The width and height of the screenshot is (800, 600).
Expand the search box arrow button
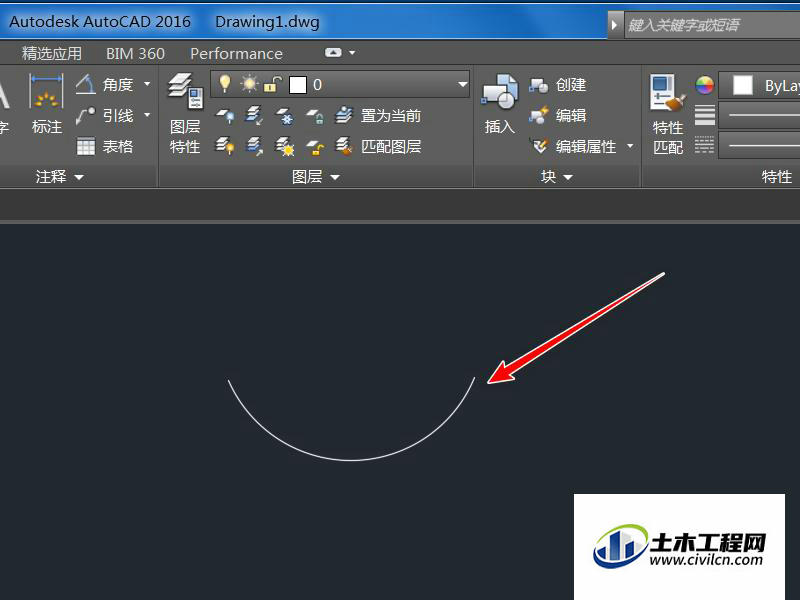tap(614, 24)
